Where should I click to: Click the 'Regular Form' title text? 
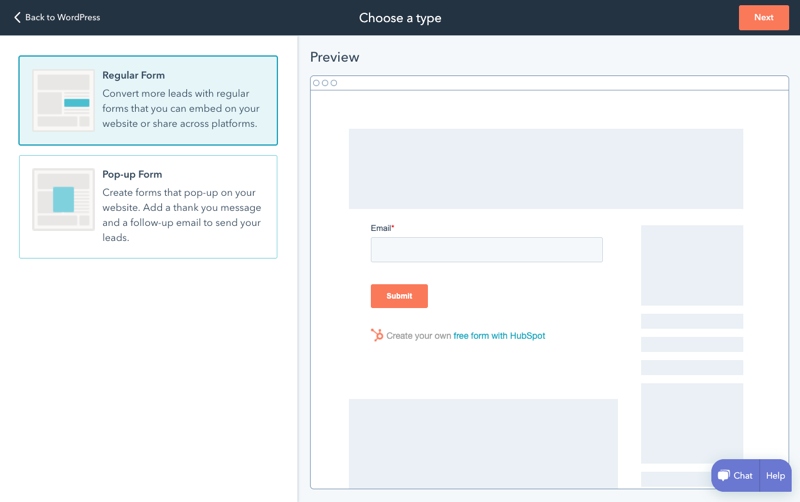134,75
